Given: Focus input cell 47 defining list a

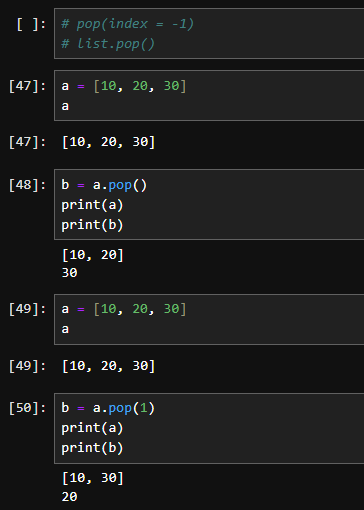Looking at the screenshot, I should point(209,95).
